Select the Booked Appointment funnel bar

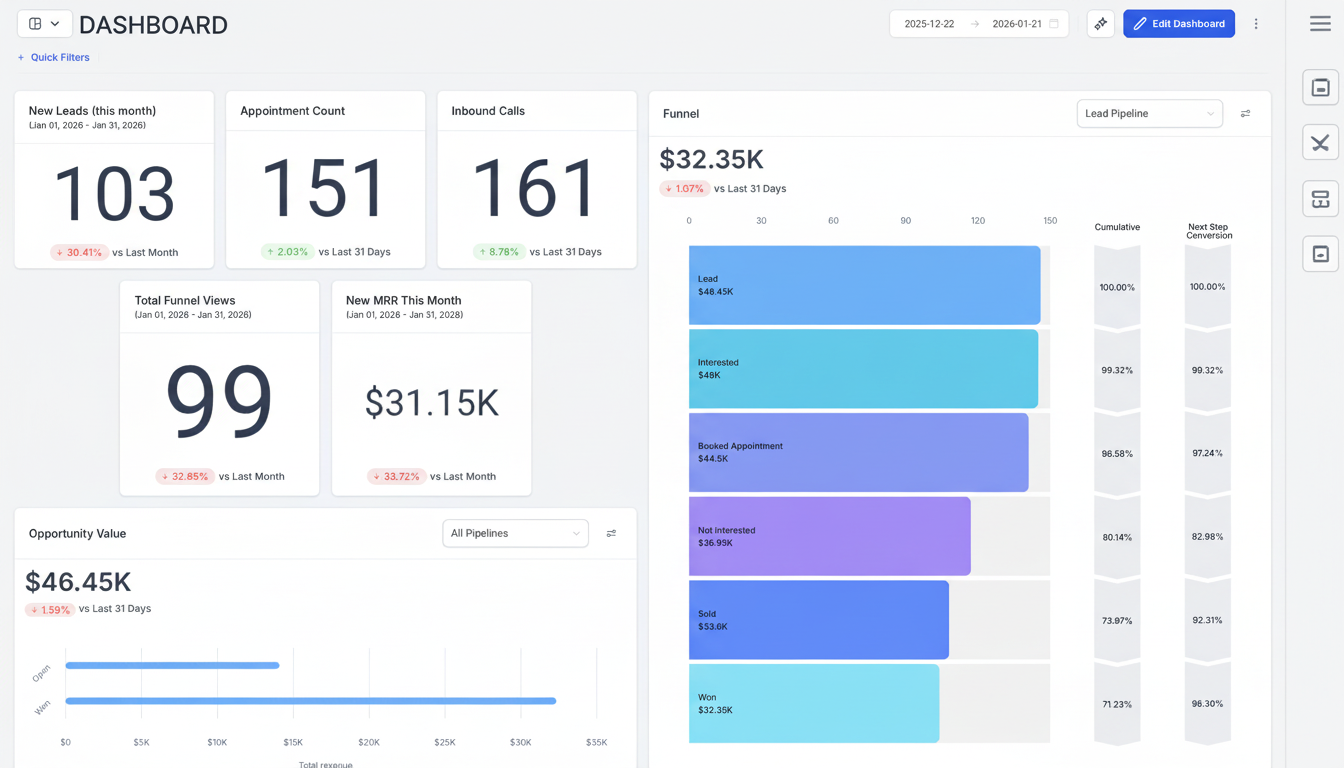(859, 453)
